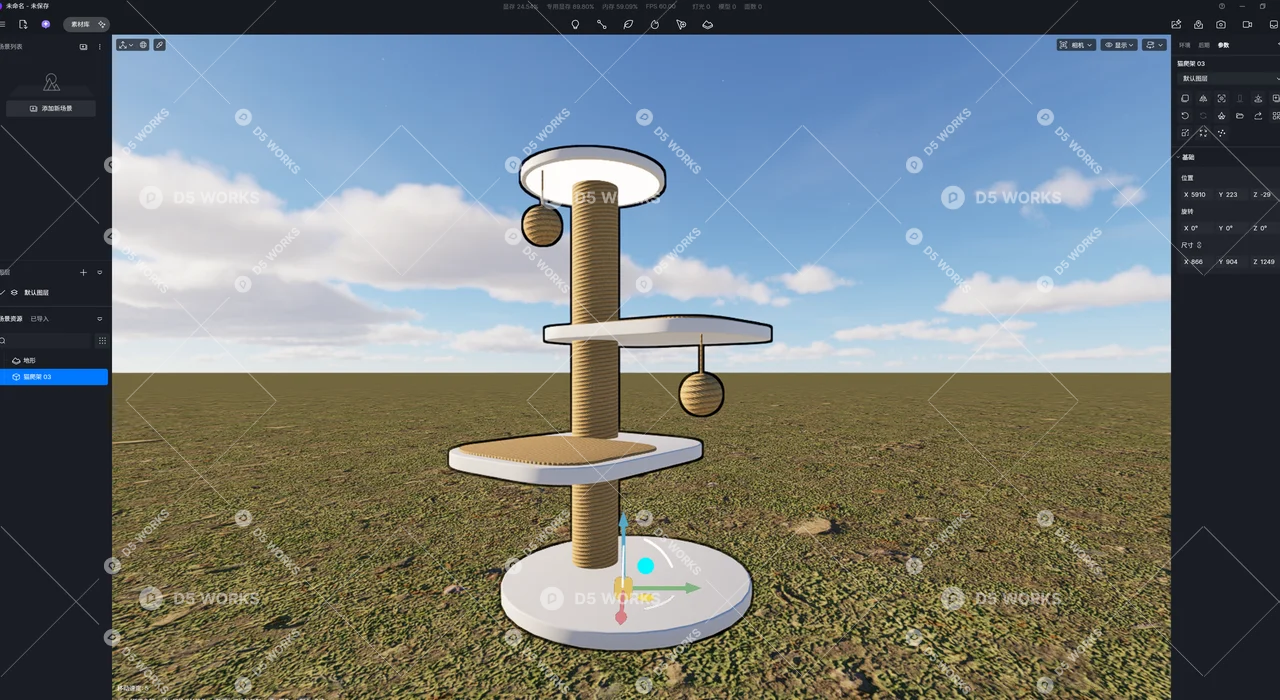The height and width of the screenshot is (700, 1280).
Task: Click the location pin export icon
Action: (x=1198, y=24)
